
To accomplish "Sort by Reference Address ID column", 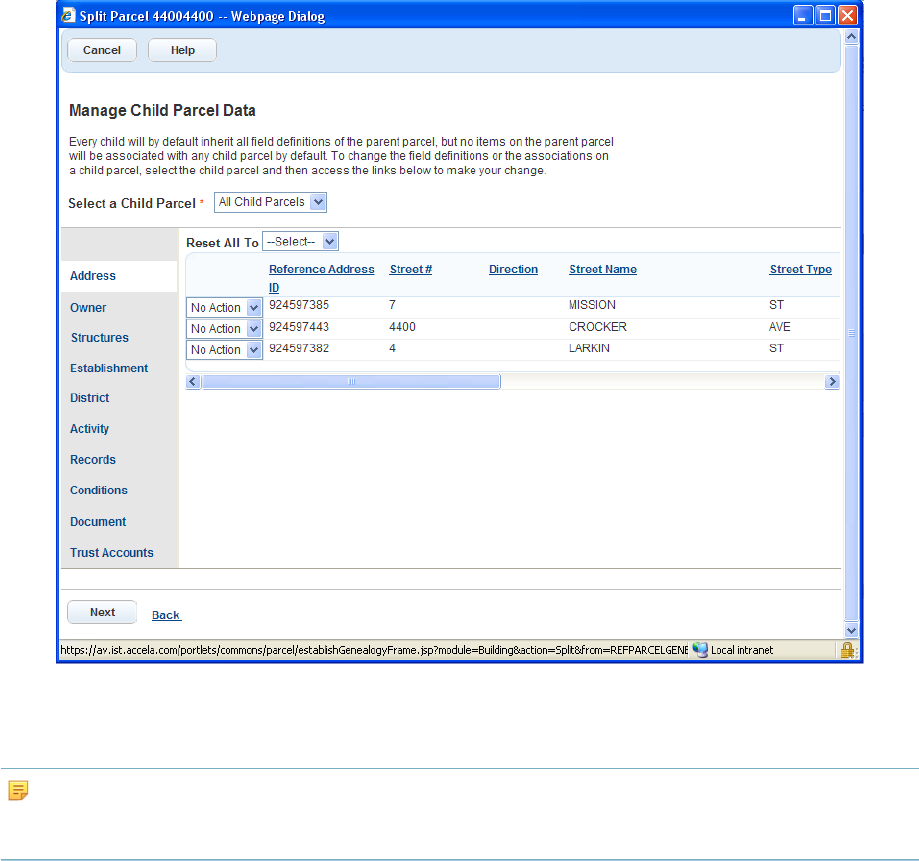I will (321, 278).
